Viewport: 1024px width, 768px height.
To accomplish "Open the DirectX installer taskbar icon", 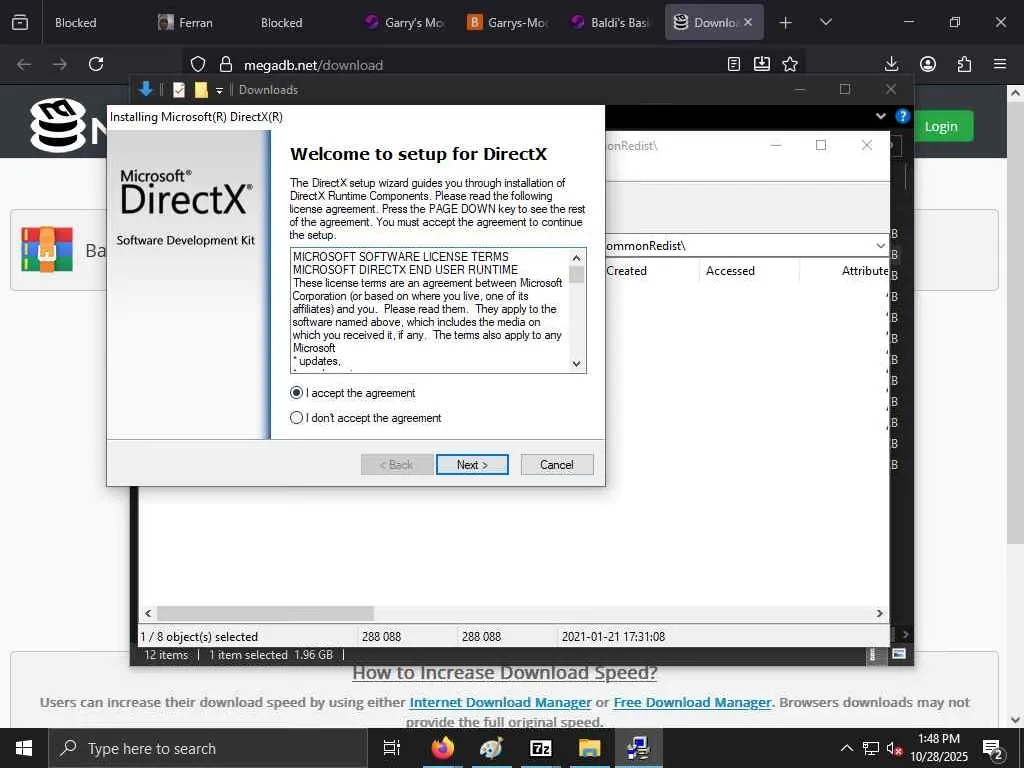I will (x=638, y=748).
